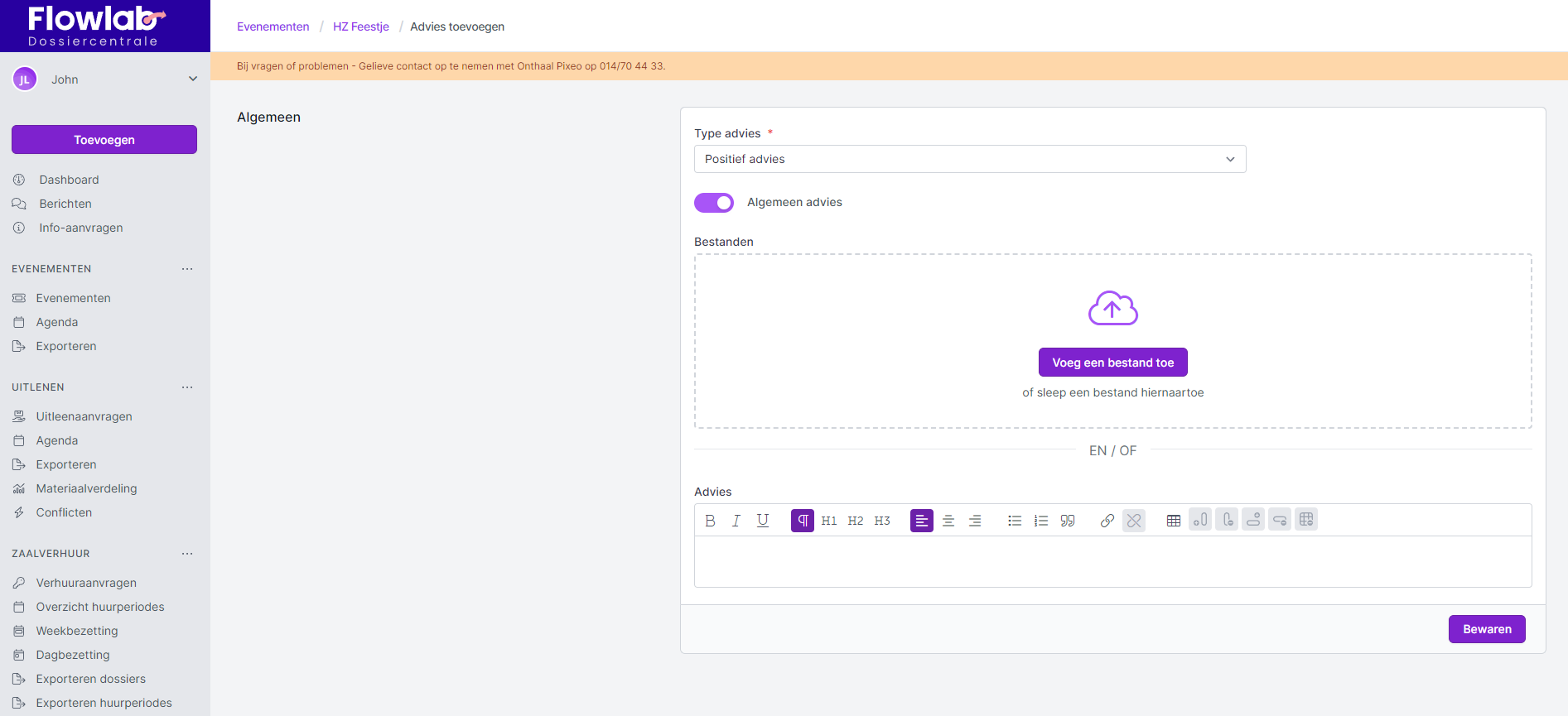The image size is (1568, 716).
Task: Insert a bulleted list
Action: pos(1015,521)
